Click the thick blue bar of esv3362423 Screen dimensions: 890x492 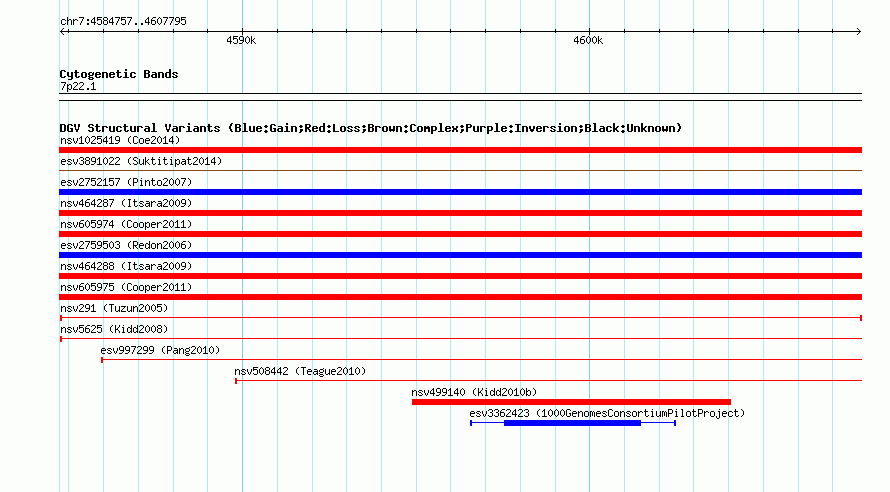point(572,423)
